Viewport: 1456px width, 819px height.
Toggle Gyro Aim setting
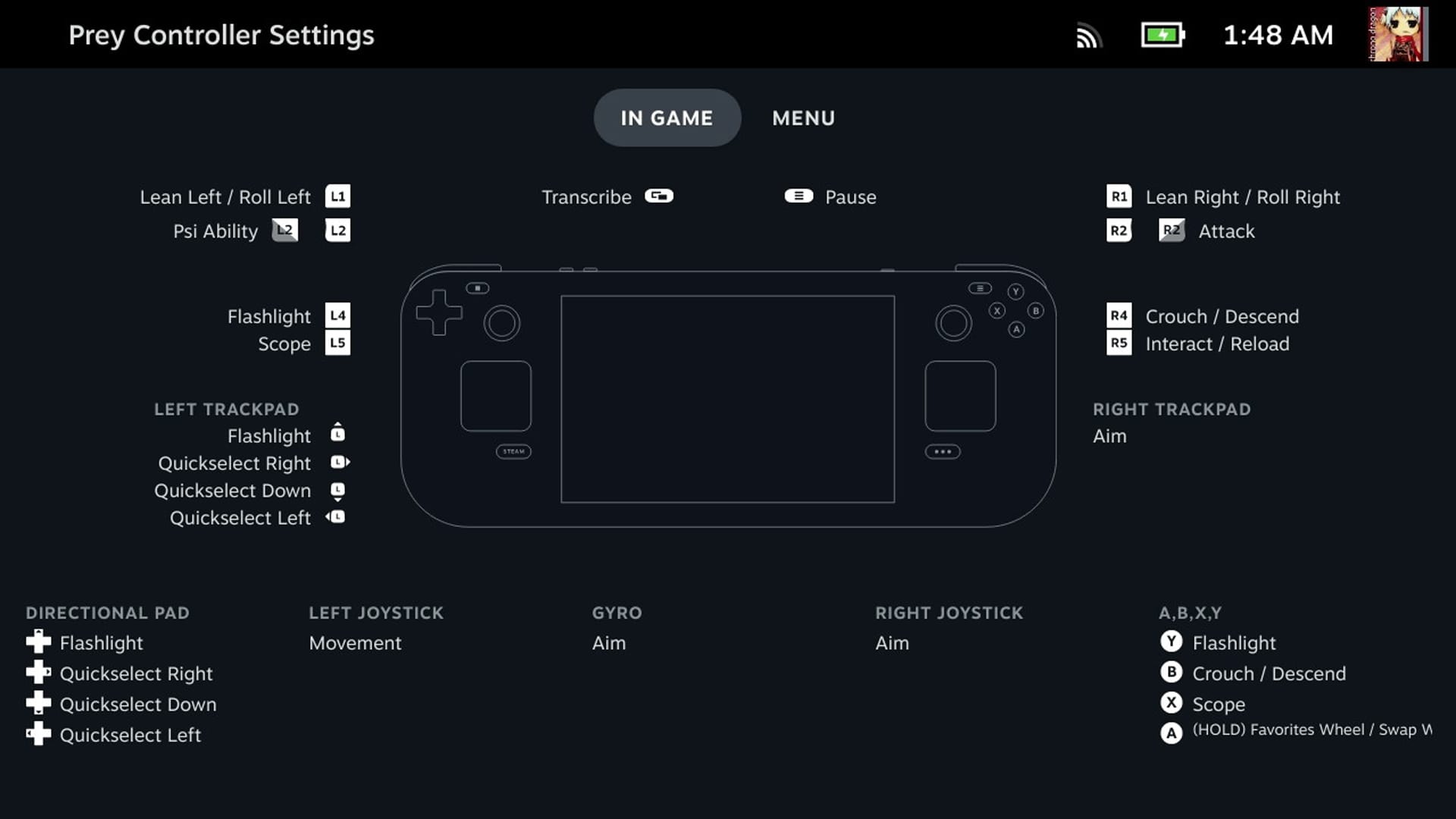click(608, 642)
